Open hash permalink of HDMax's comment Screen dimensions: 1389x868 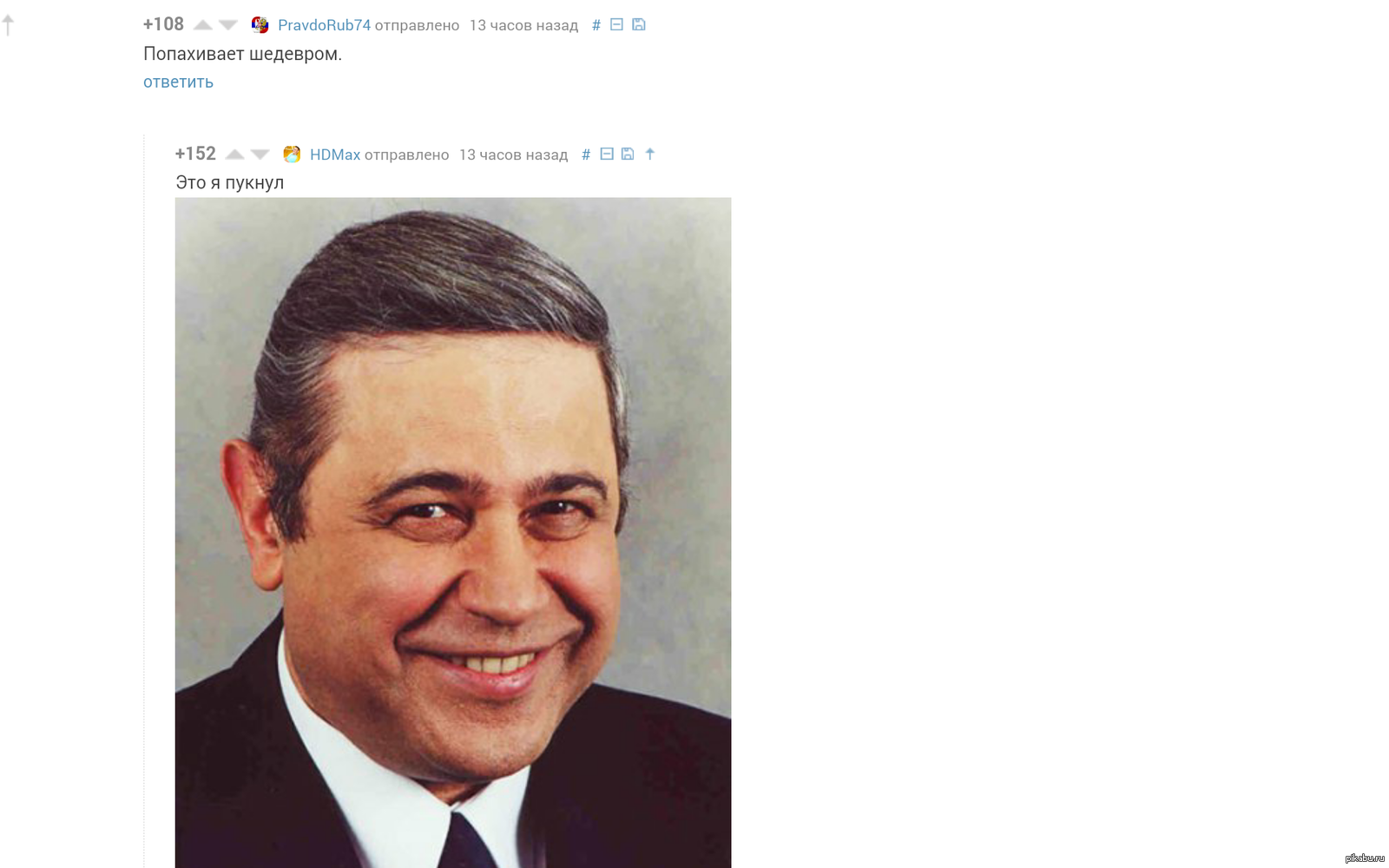(586, 155)
